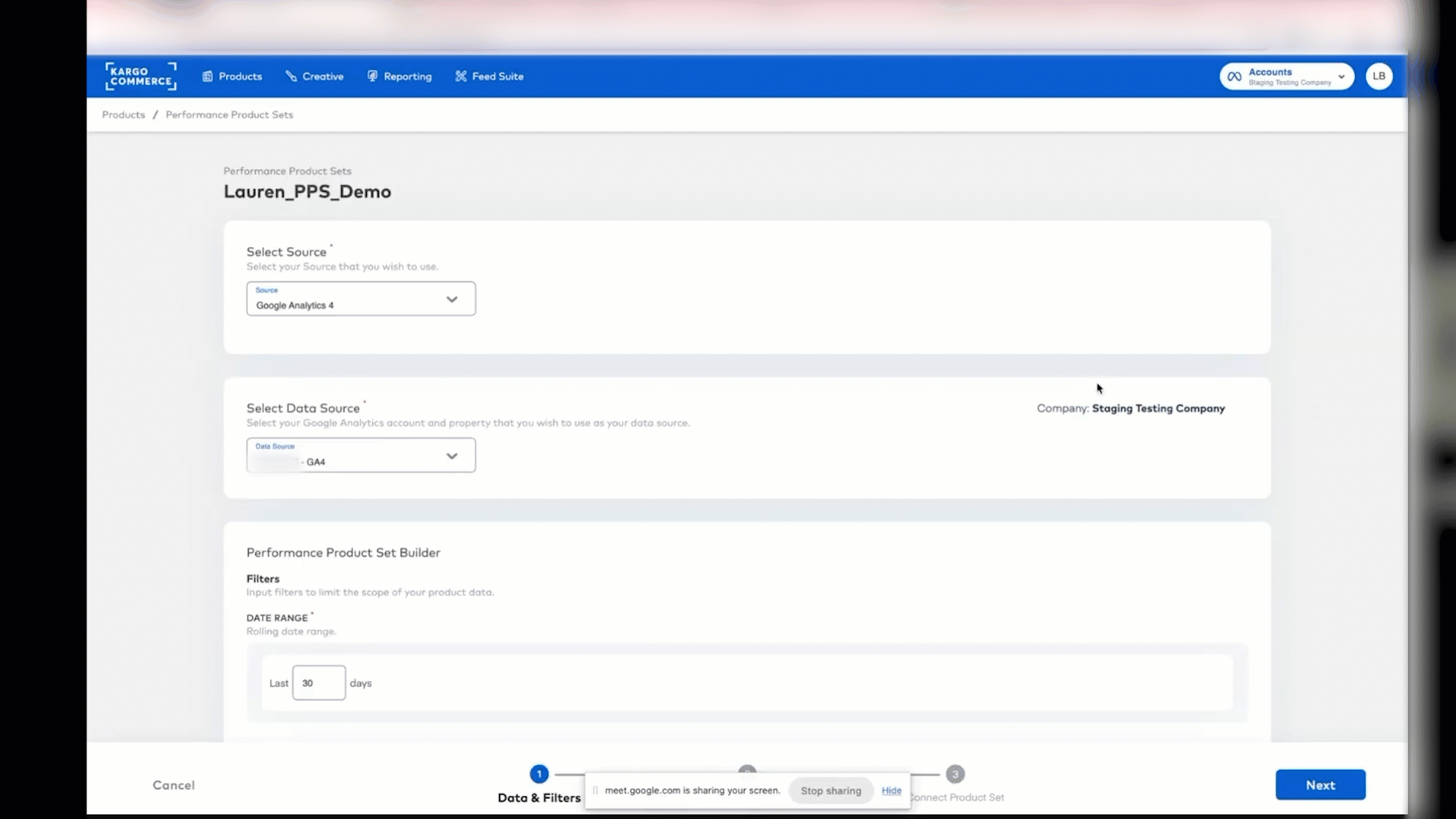The height and width of the screenshot is (819, 1456).
Task: Expand the Accounts company selector chevron
Action: tap(1341, 76)
